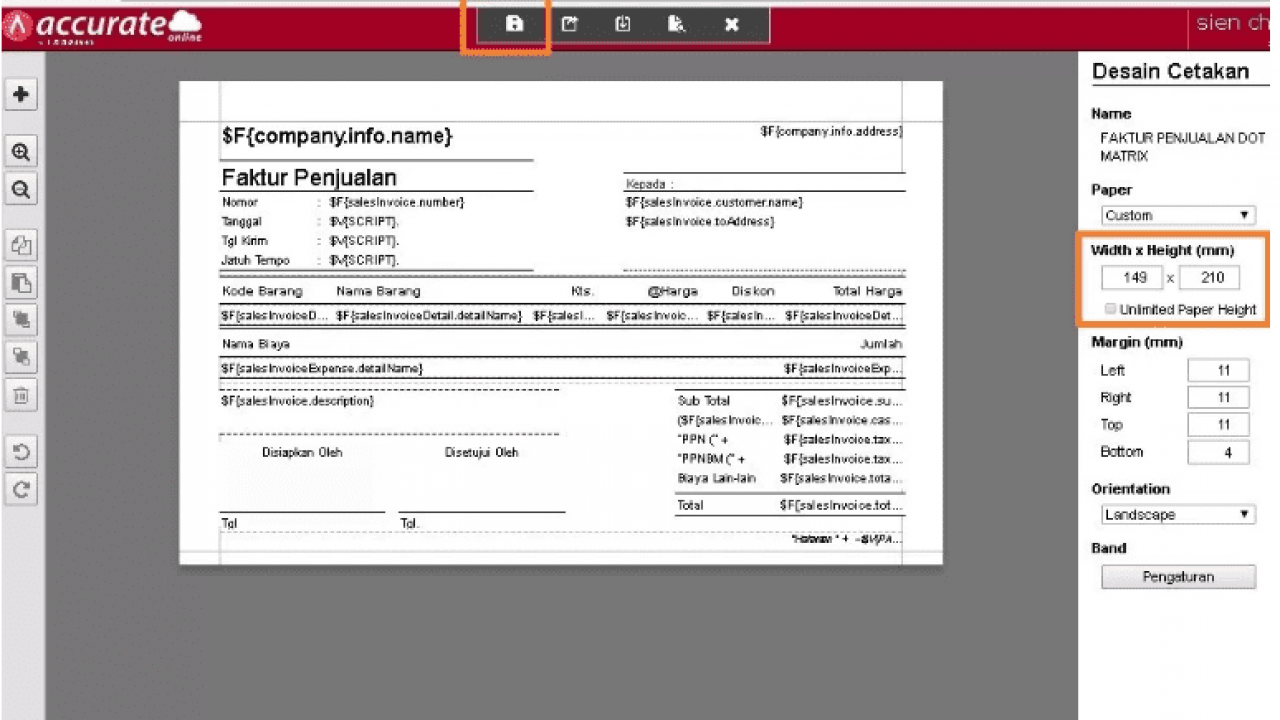
Task: Select the Sub Total label
Action: tap(704, 401)
